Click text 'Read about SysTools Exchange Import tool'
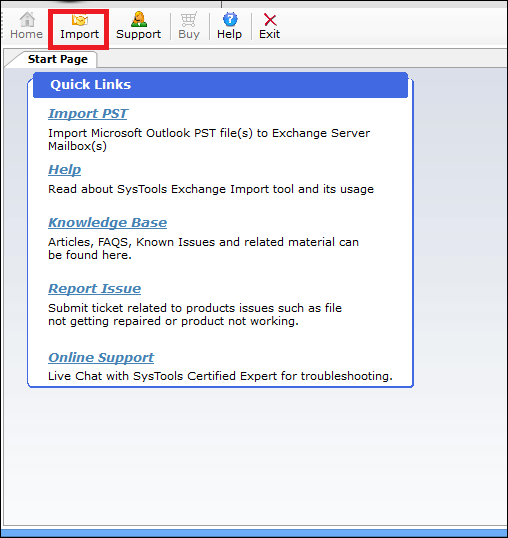 tap(171, 189)
